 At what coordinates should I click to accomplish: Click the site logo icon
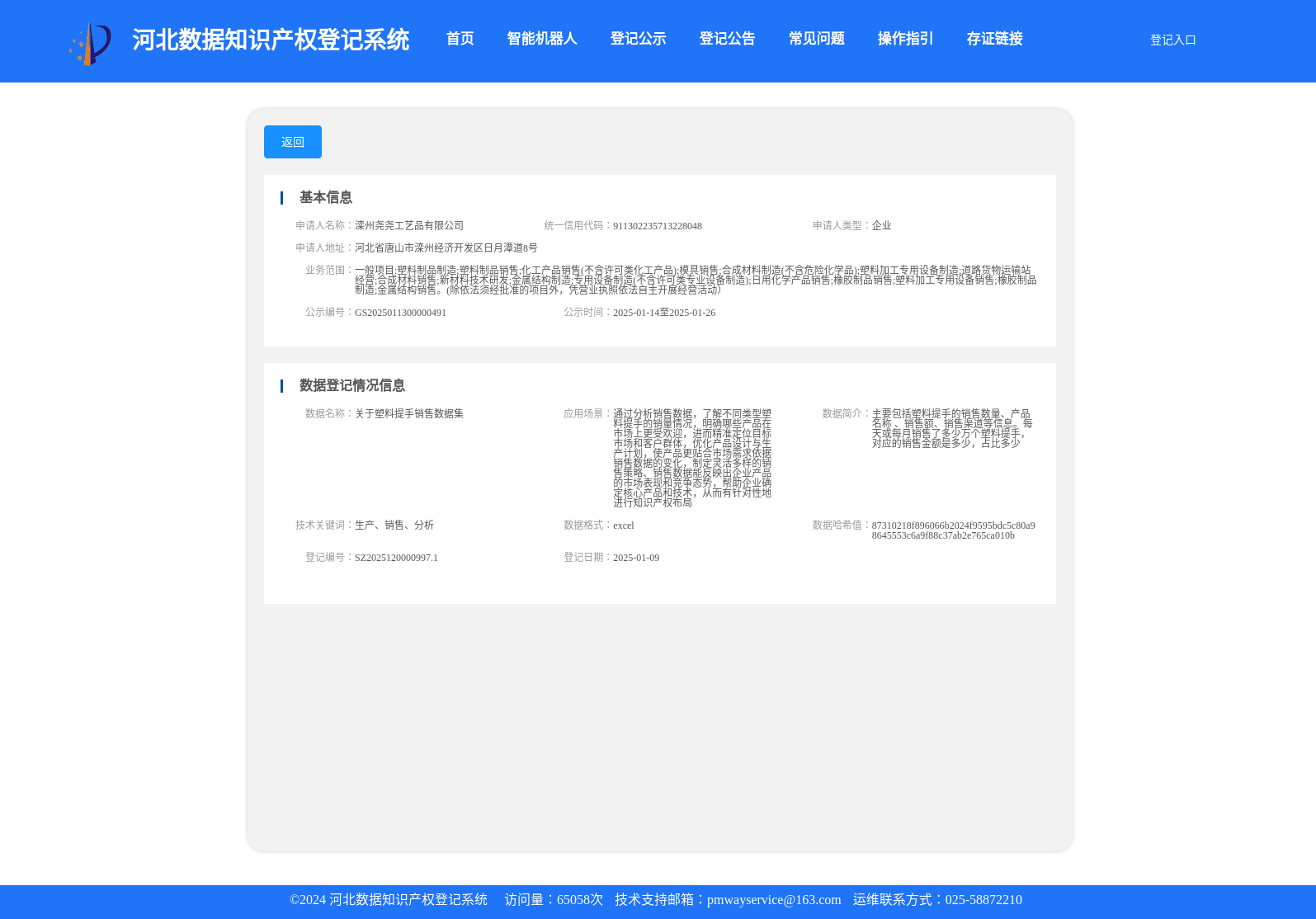(x=90, y=44)
